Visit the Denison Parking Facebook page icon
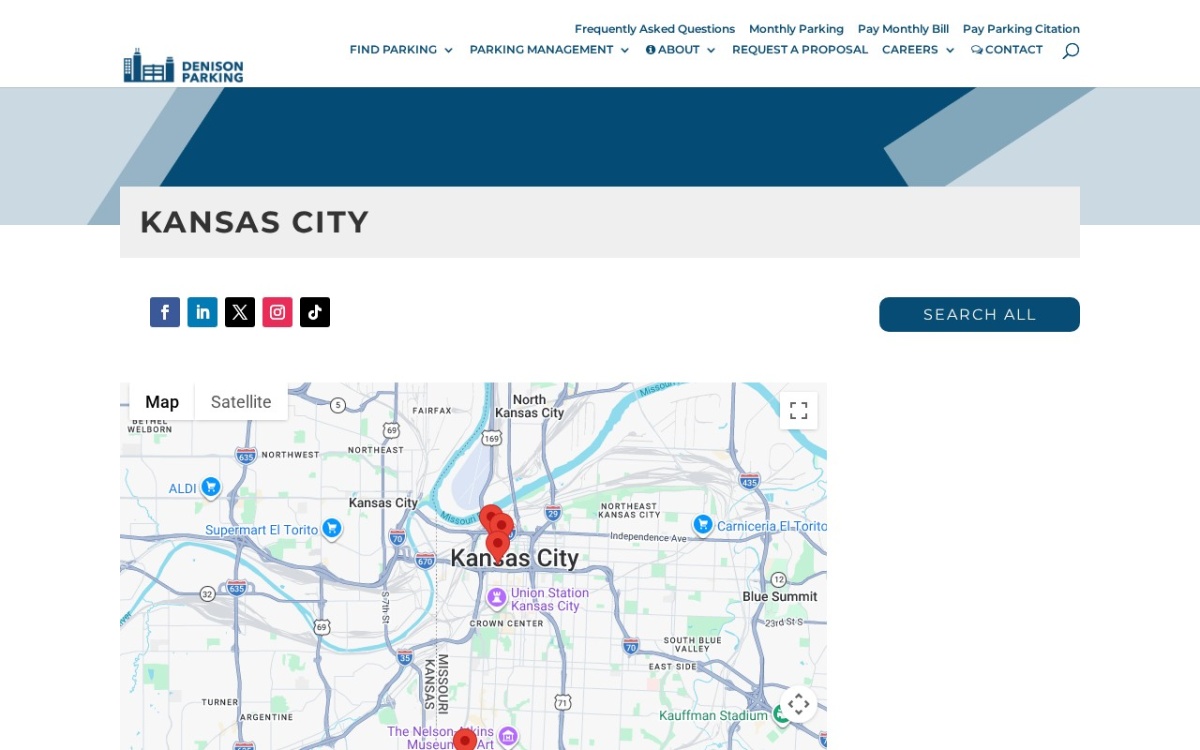This screenshot has height=750, width=1200. pos(165,312)
